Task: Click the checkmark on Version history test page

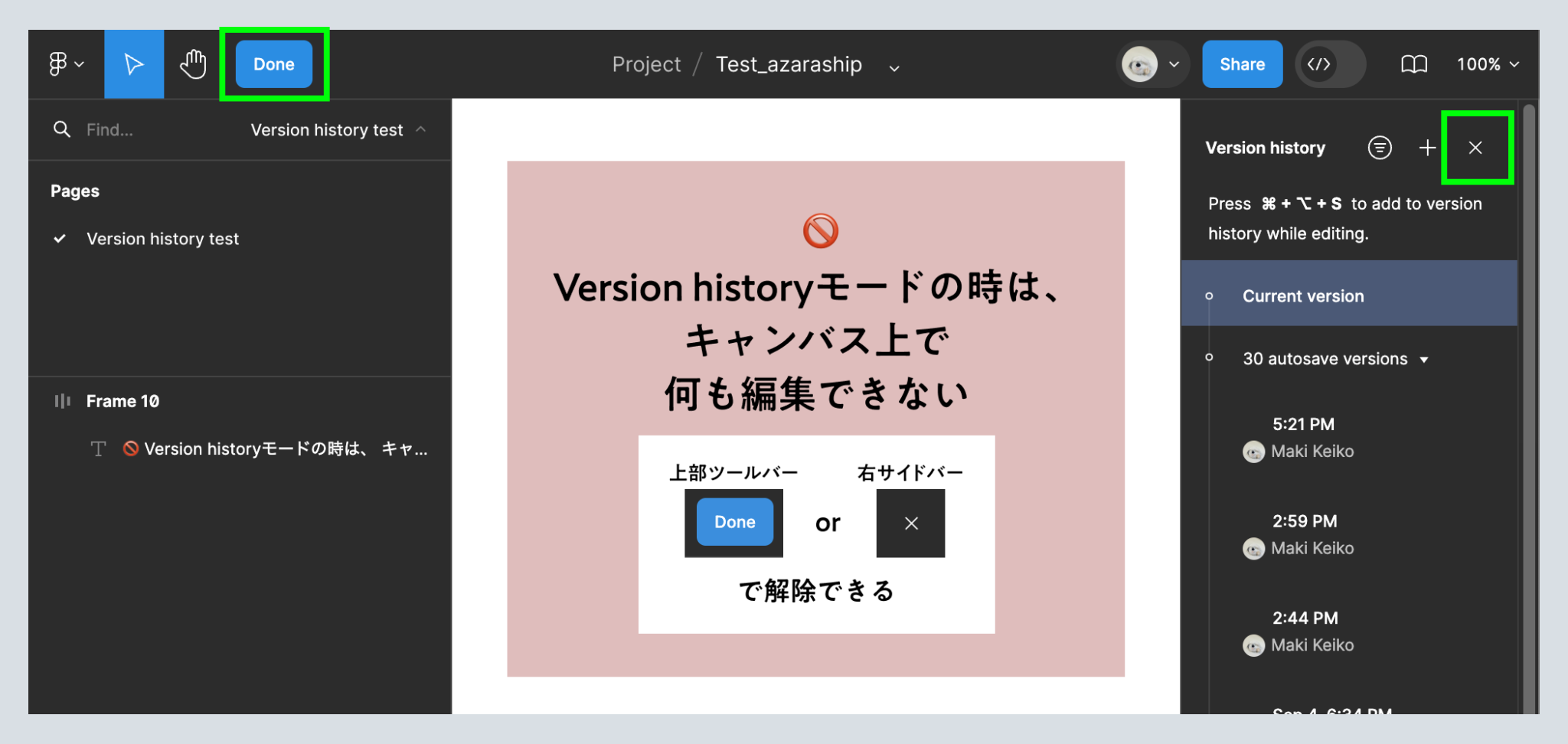Action: [x=60, y=239]
